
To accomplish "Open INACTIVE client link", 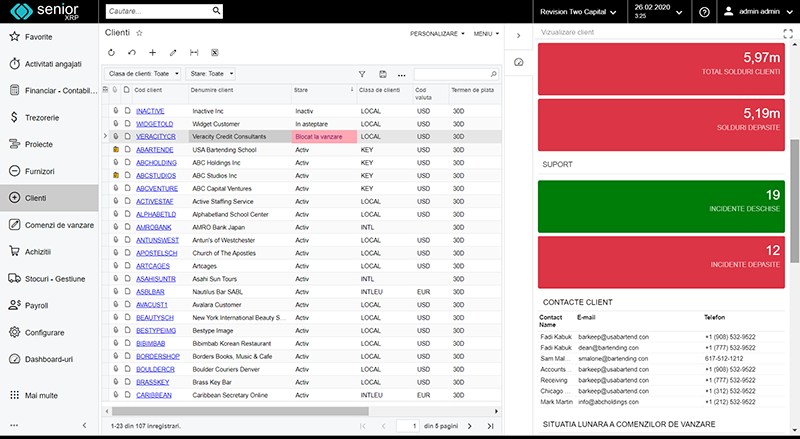I will click(150, 111).
